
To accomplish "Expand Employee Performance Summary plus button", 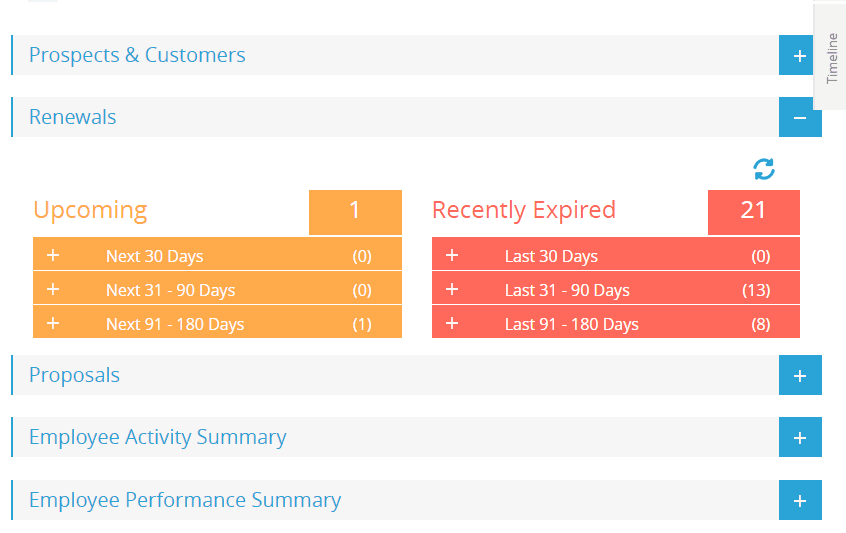I will (799, 501).
